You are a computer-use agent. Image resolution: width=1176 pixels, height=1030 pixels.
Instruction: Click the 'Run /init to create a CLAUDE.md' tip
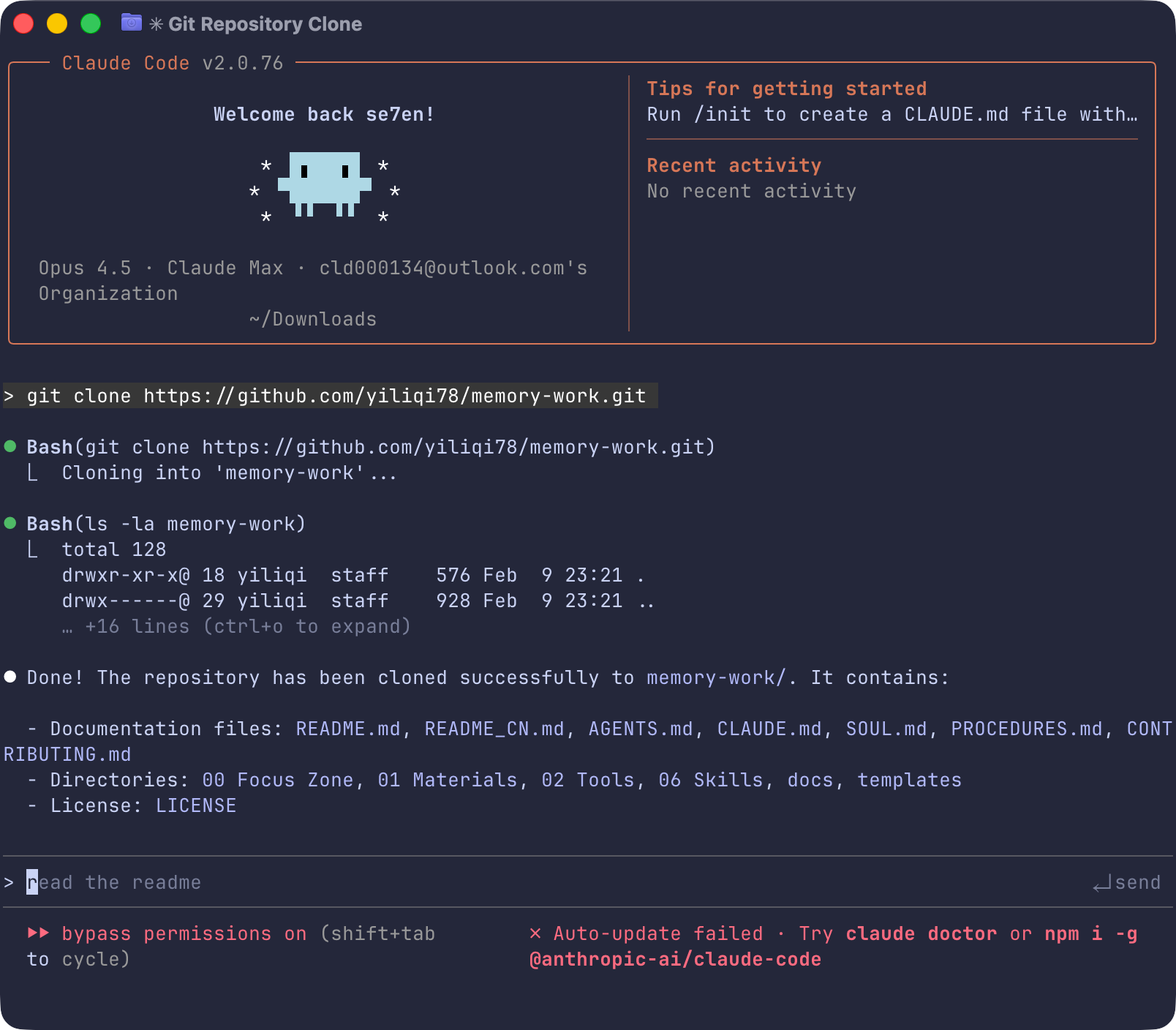[x=892, y=114]
